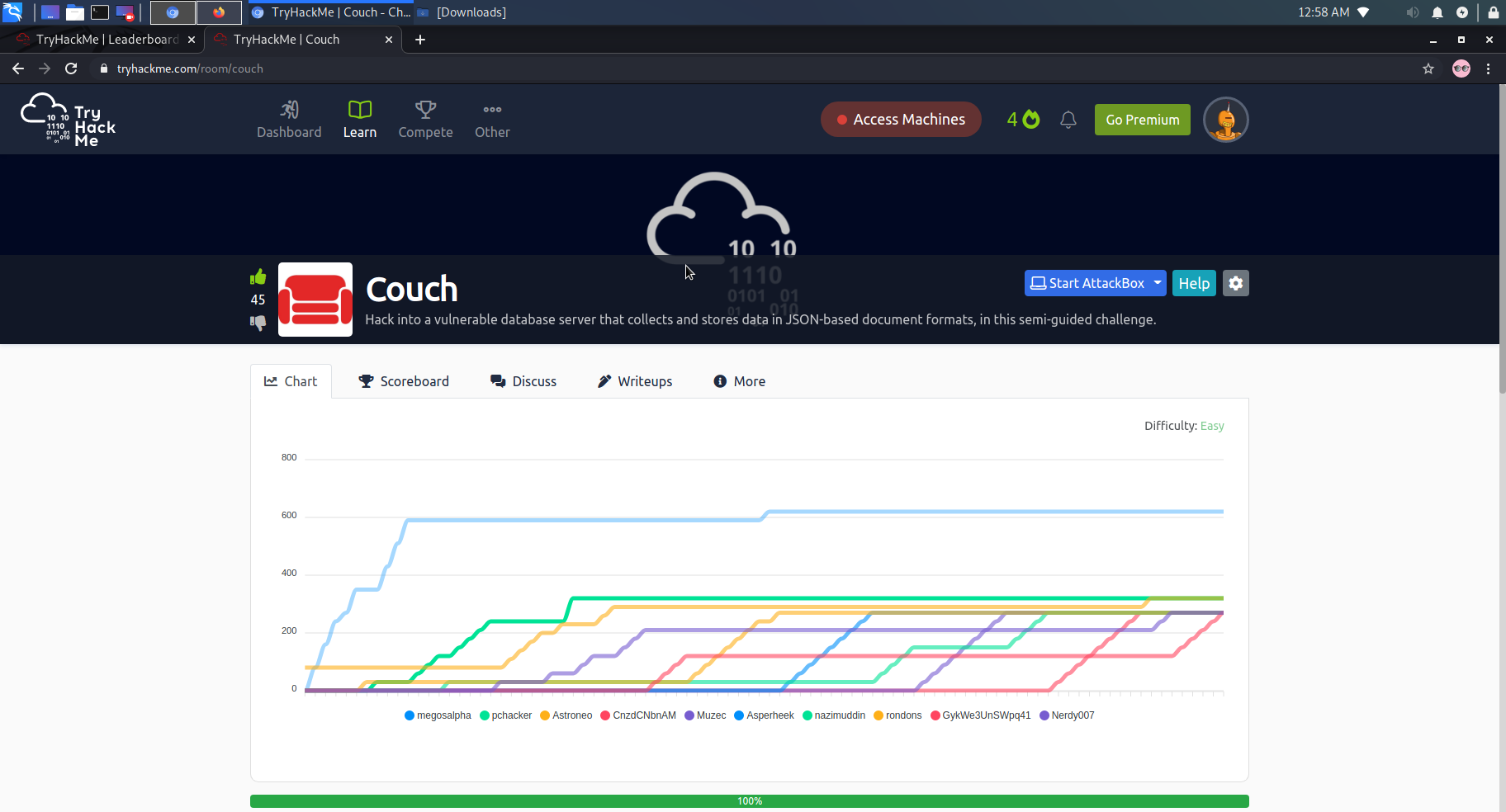Open the file manager in panel
1506x812 pixels.
[x=75, y=12]
